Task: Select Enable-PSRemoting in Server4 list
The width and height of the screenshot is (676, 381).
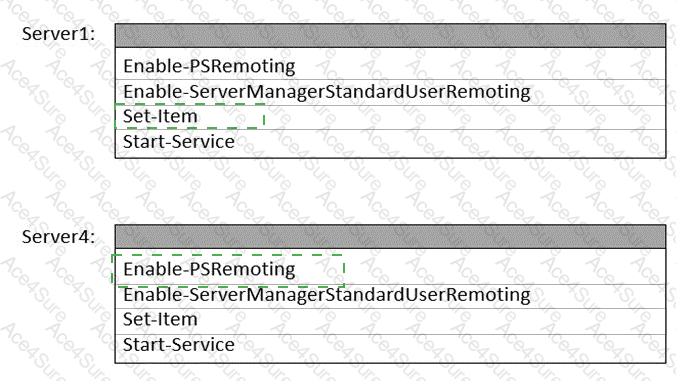Action: [x=390, y=269]
